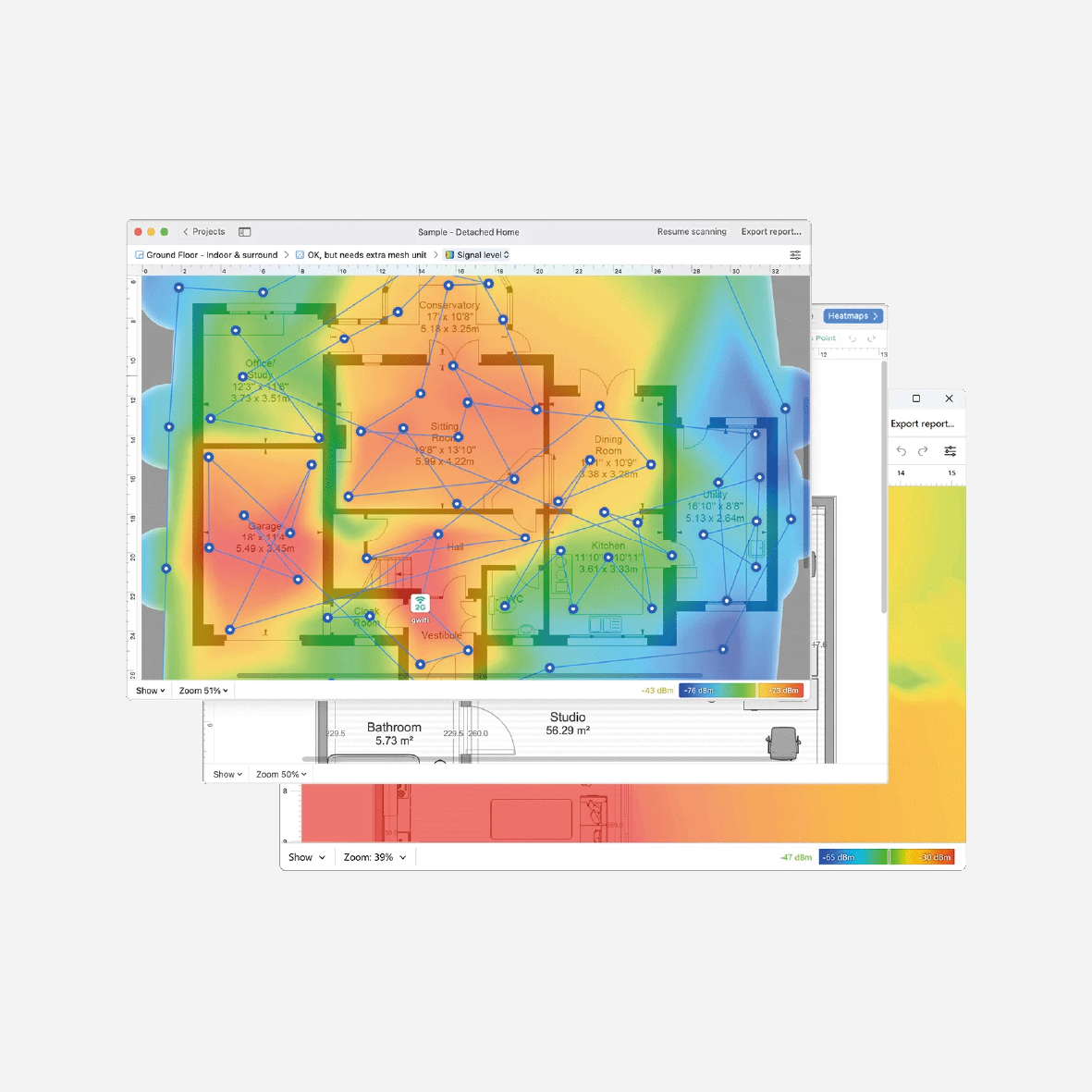This screenshot has height=1092, width=1092.
Task: Toggle the sidebar panel icon near Projects
Action: (244, 232)
